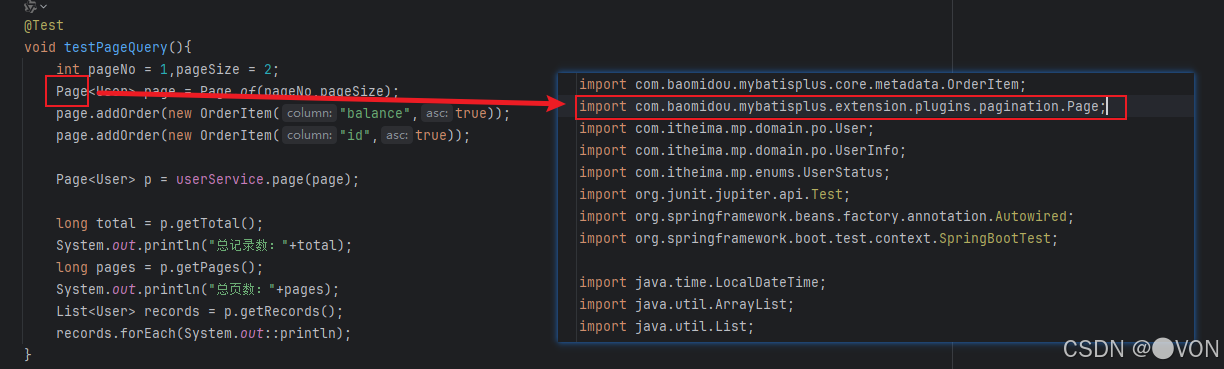Click the SpringBootTest import line
This screenshot has width=1224, height=369.
pos(819,239)
